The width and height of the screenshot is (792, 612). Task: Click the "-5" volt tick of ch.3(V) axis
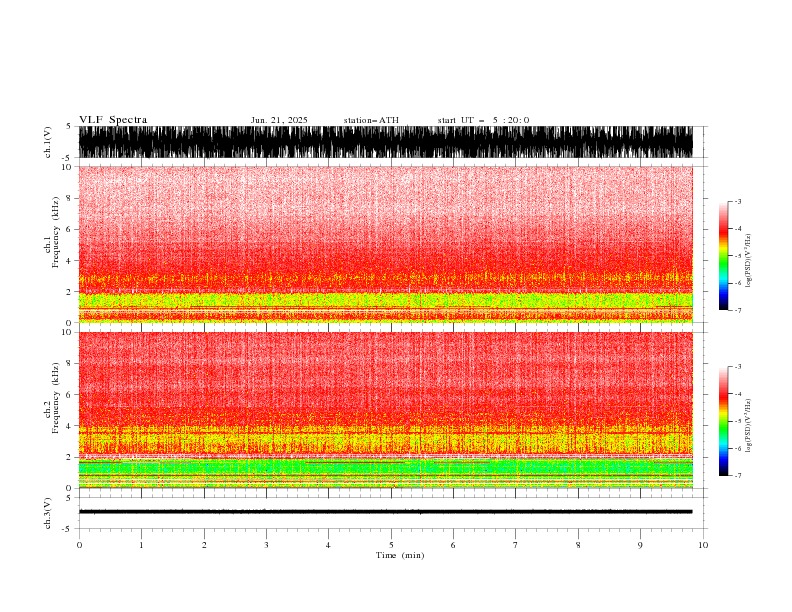click(x=68, y=529)
